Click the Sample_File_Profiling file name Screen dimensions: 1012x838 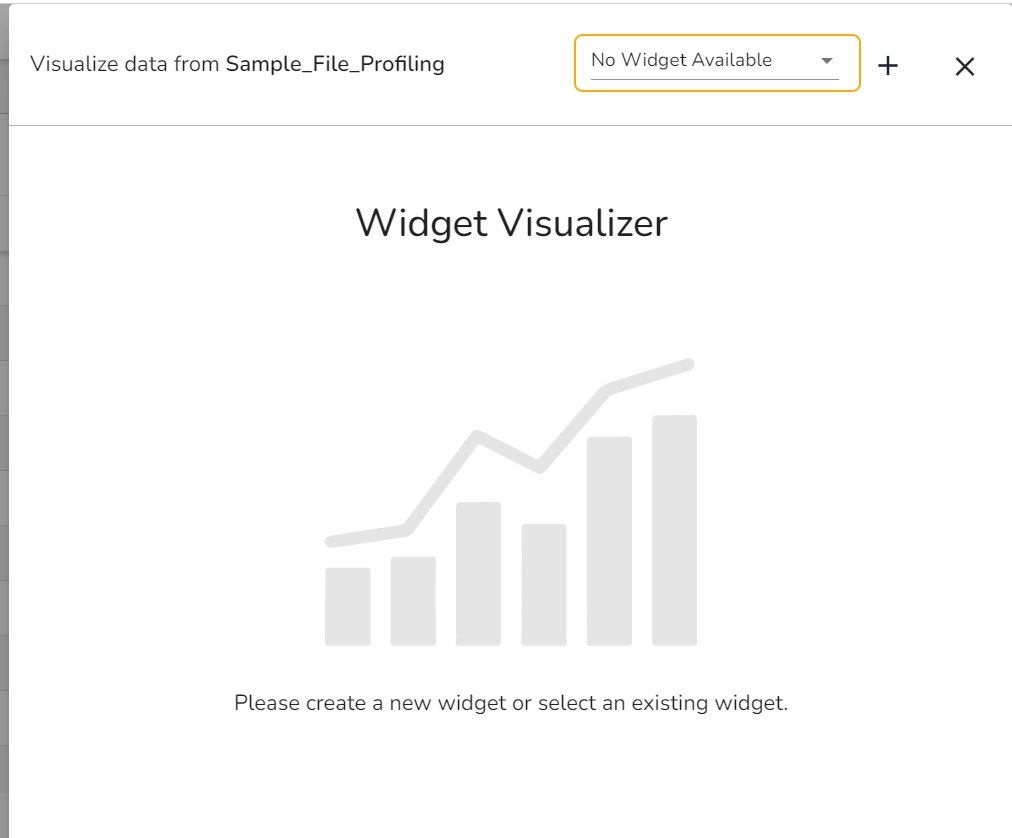tap(335, 64)
